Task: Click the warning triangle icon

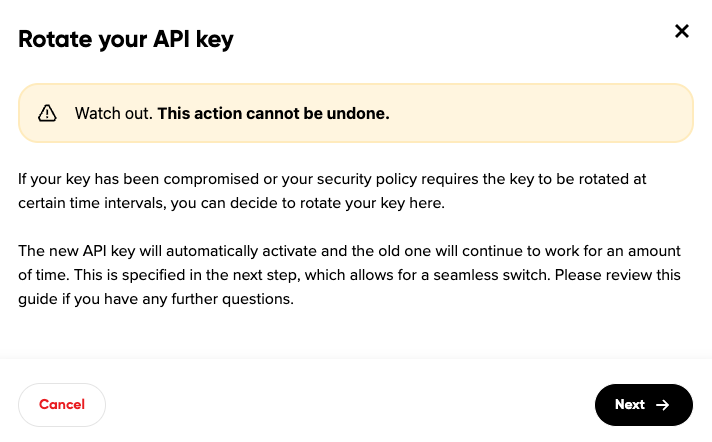Action: click(x=47, y=113)
